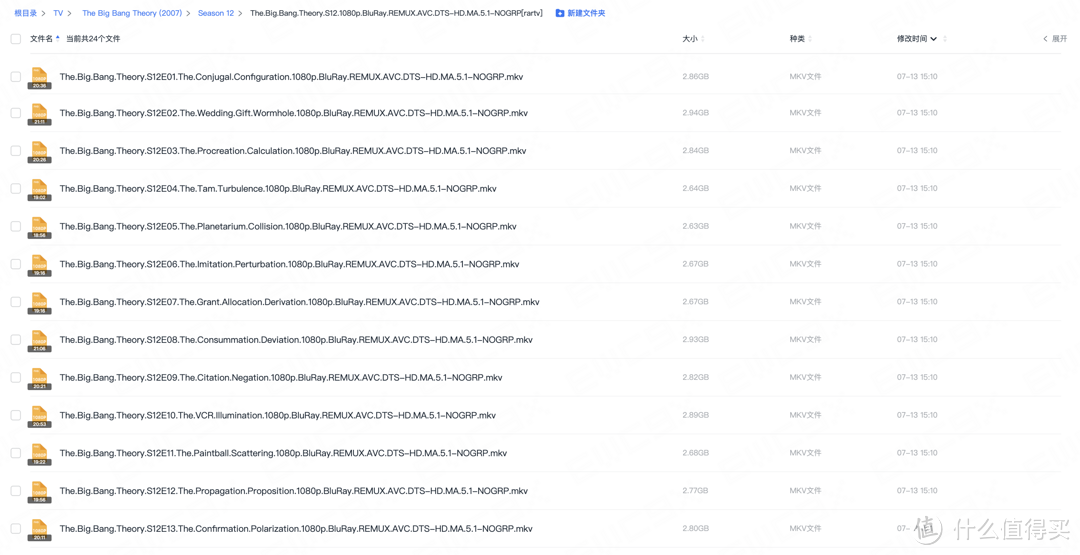Viewport: 1080px width, 555px height.
Task: Go to 根目录 root breadcrumb
Action: point(25,13)
